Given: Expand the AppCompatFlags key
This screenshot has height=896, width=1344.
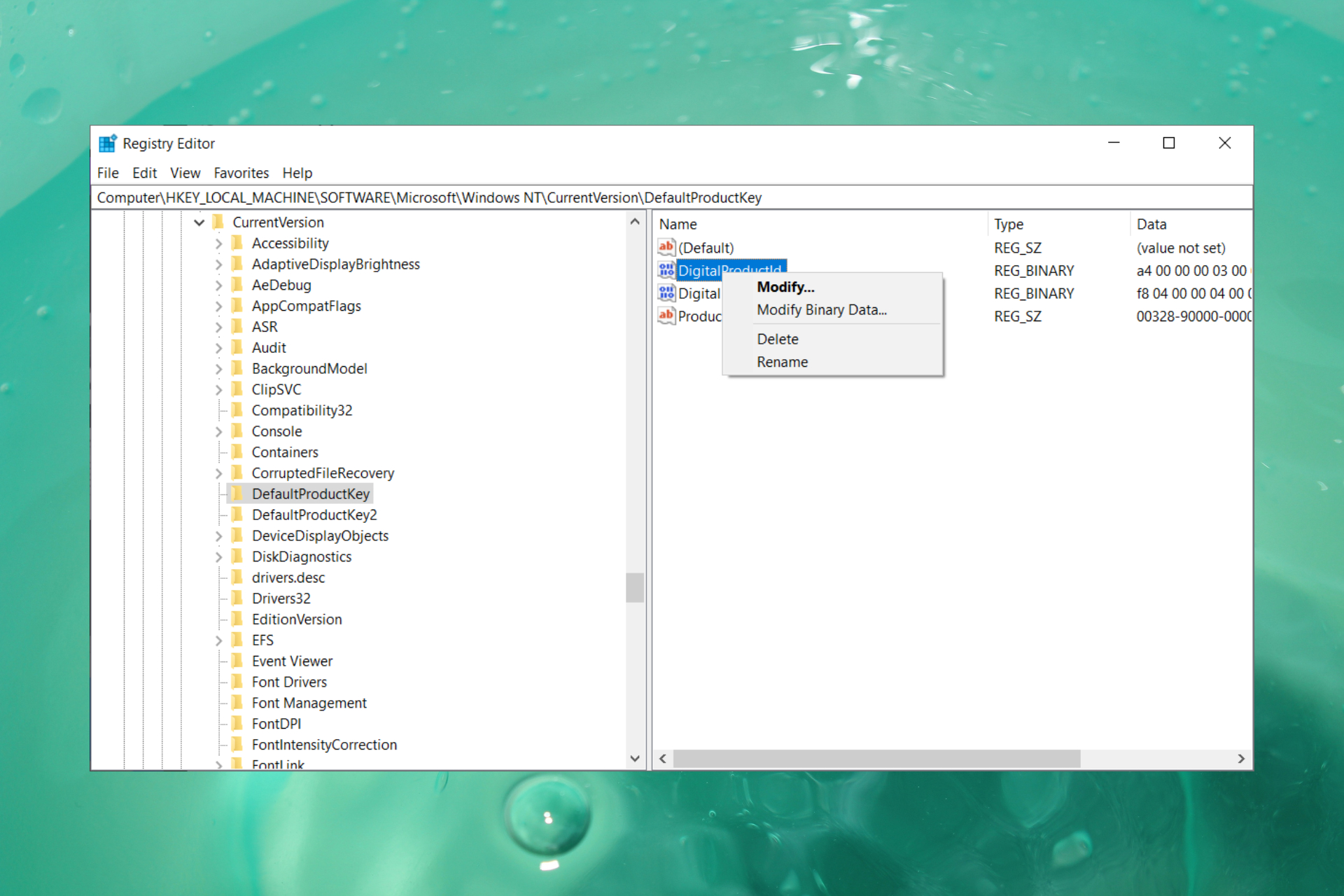Looking at the screenshot, I should tap(219, 306).
